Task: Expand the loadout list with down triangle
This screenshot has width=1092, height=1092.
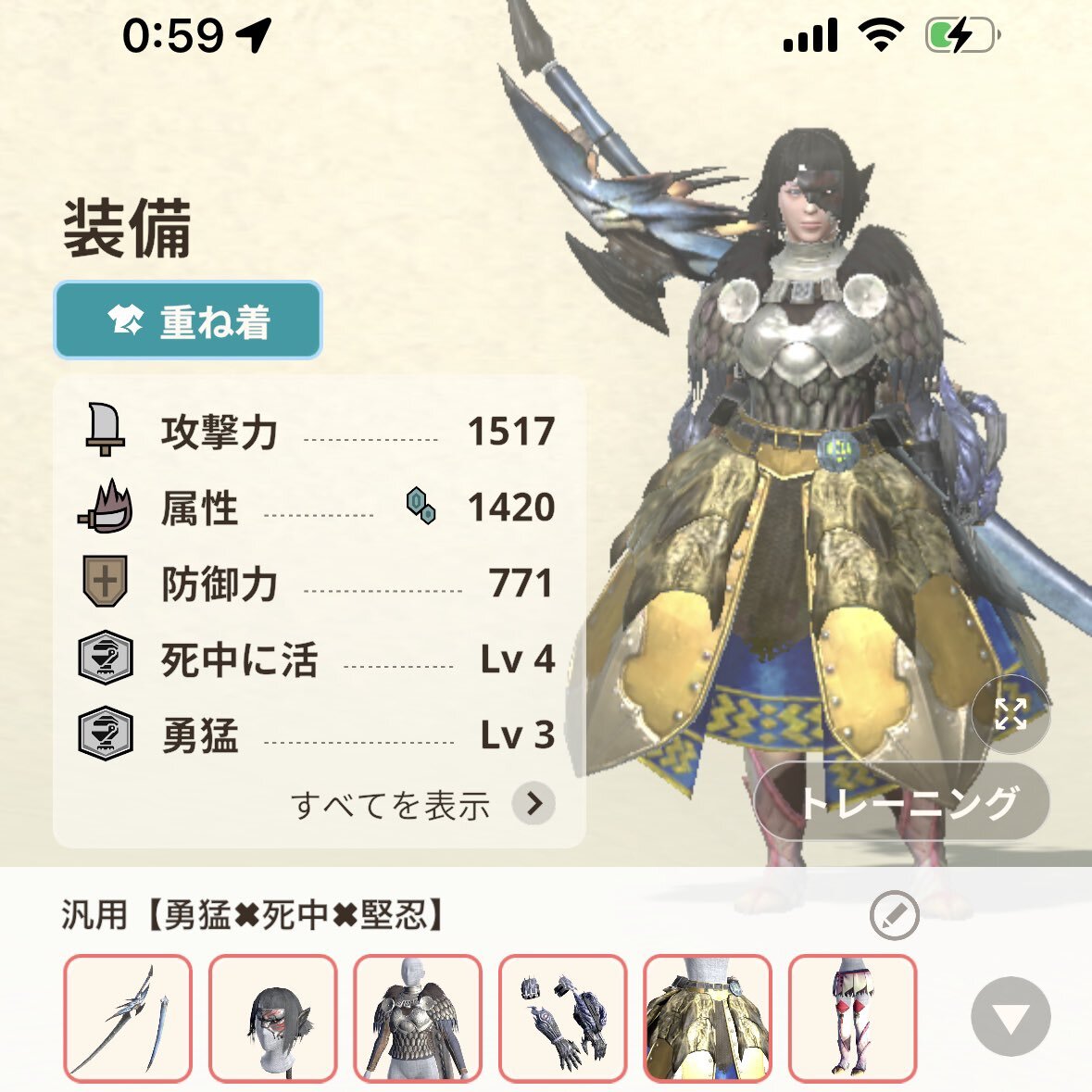Action: (x=1010, y=1017)
